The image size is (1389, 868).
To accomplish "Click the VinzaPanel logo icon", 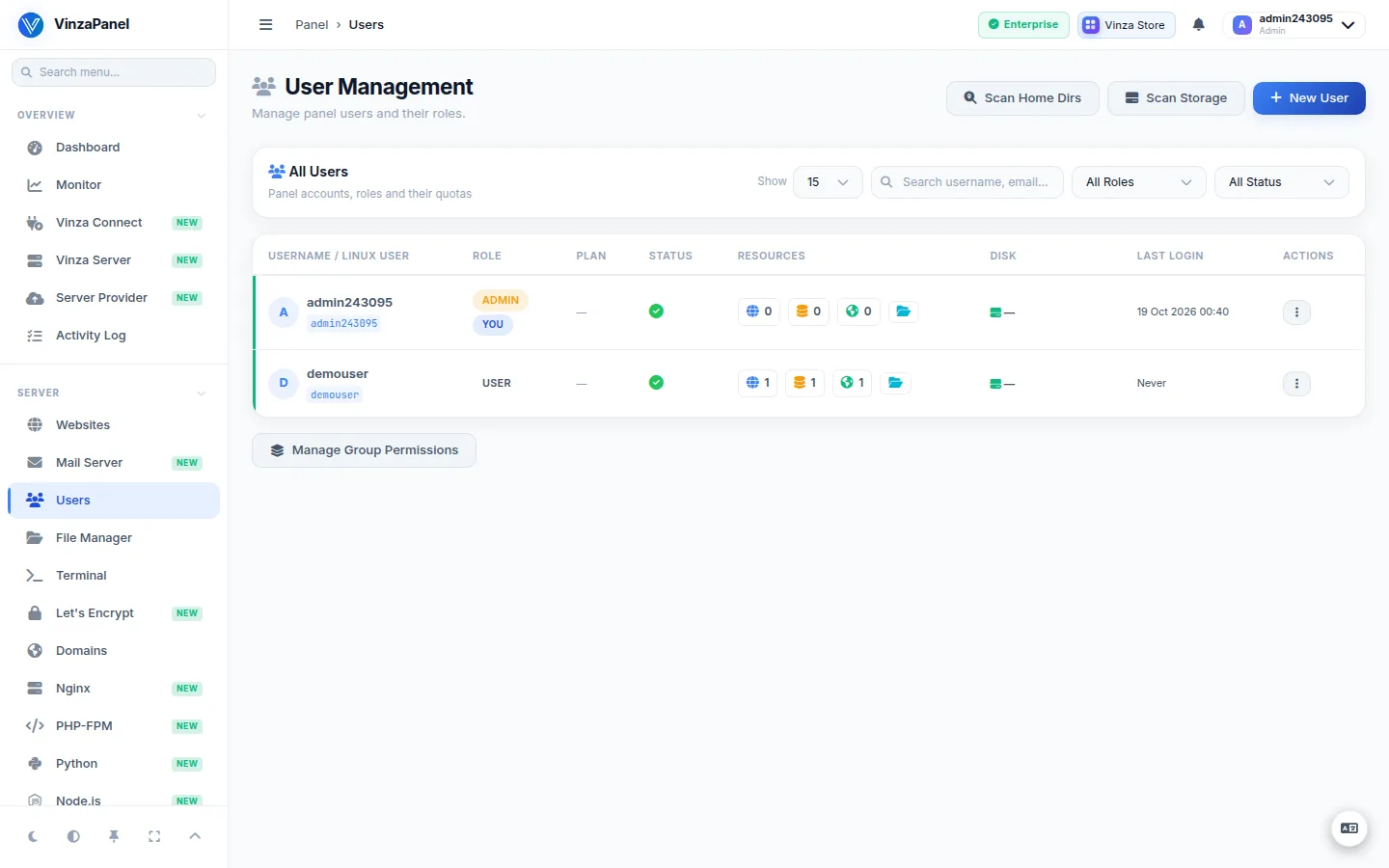I will [x=31, y=25].
